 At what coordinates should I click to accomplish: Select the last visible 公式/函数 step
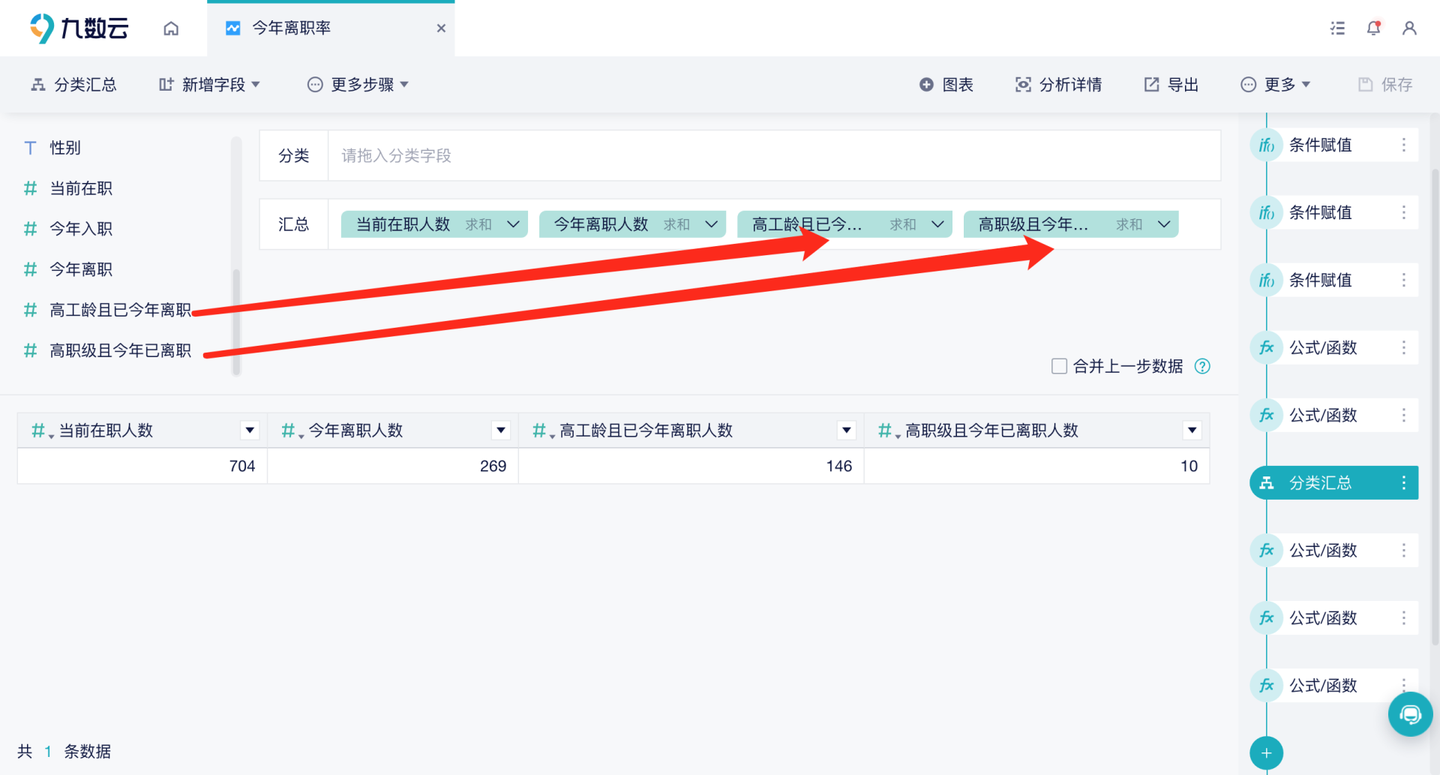pos(1334,686)
